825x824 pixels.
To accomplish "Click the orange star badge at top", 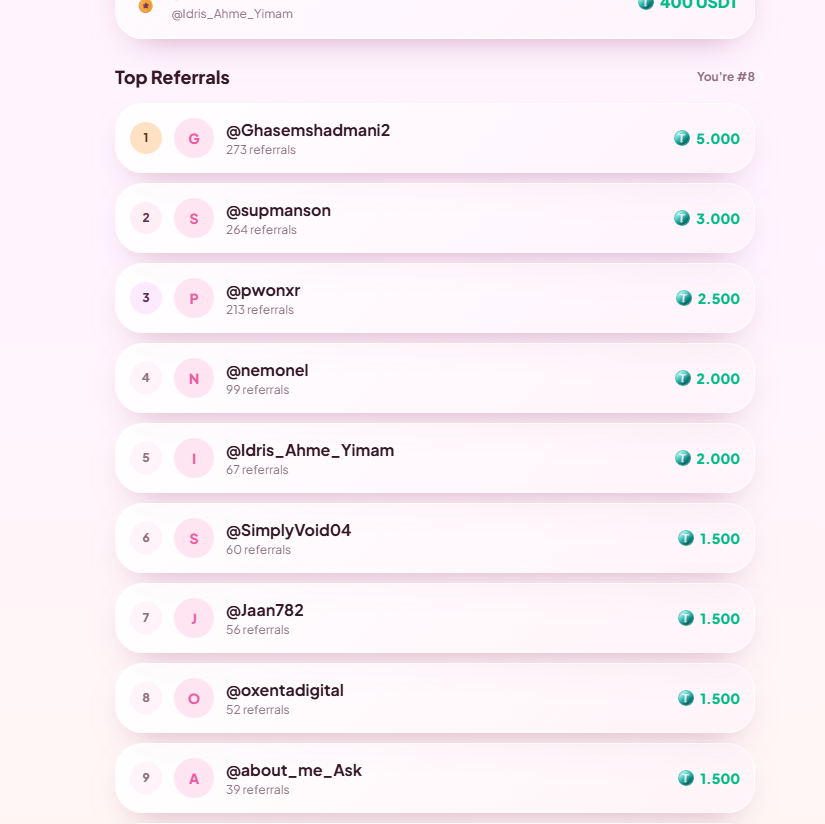I will tap(146, 6).
